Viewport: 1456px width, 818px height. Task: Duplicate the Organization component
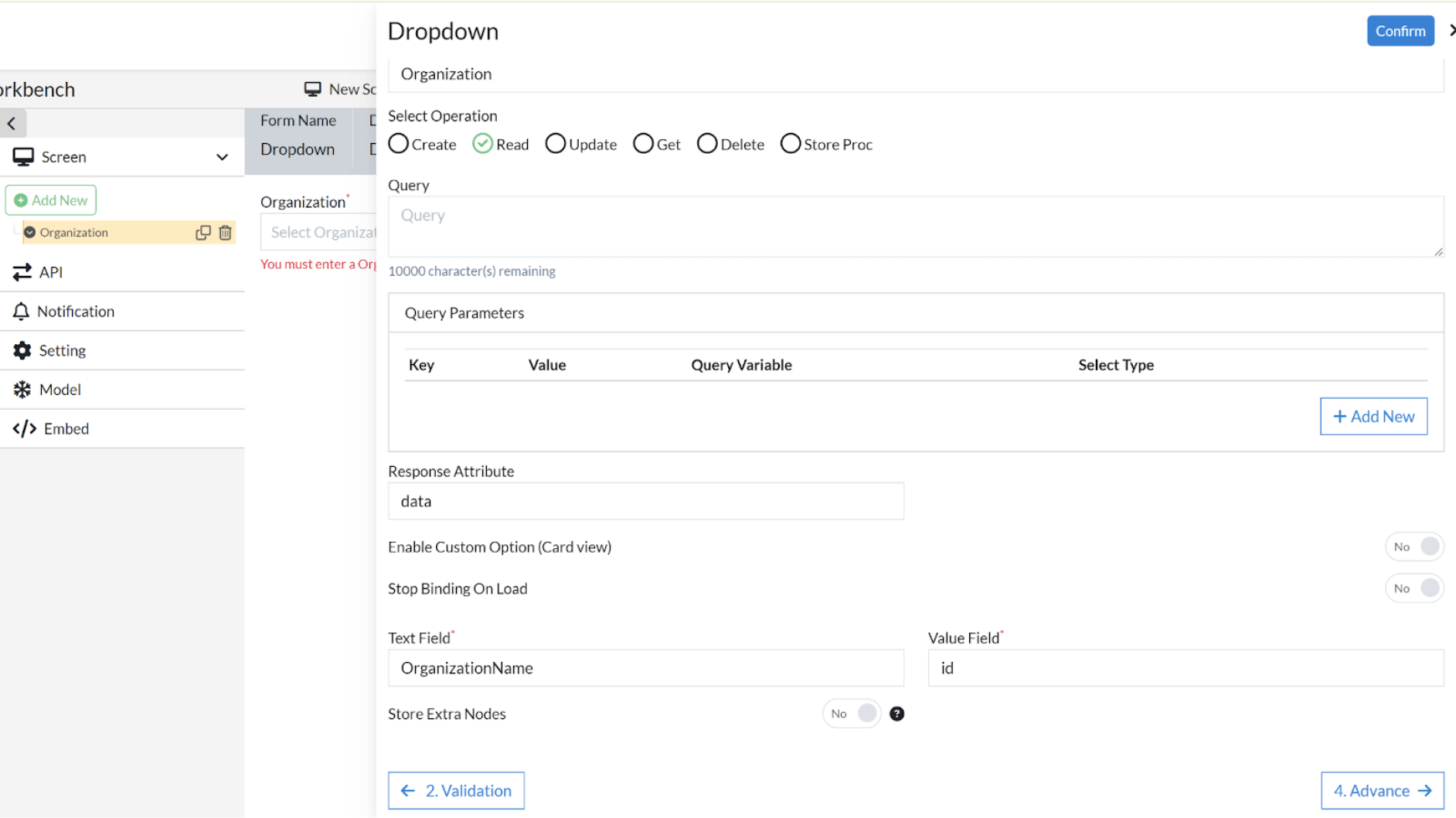202,232
